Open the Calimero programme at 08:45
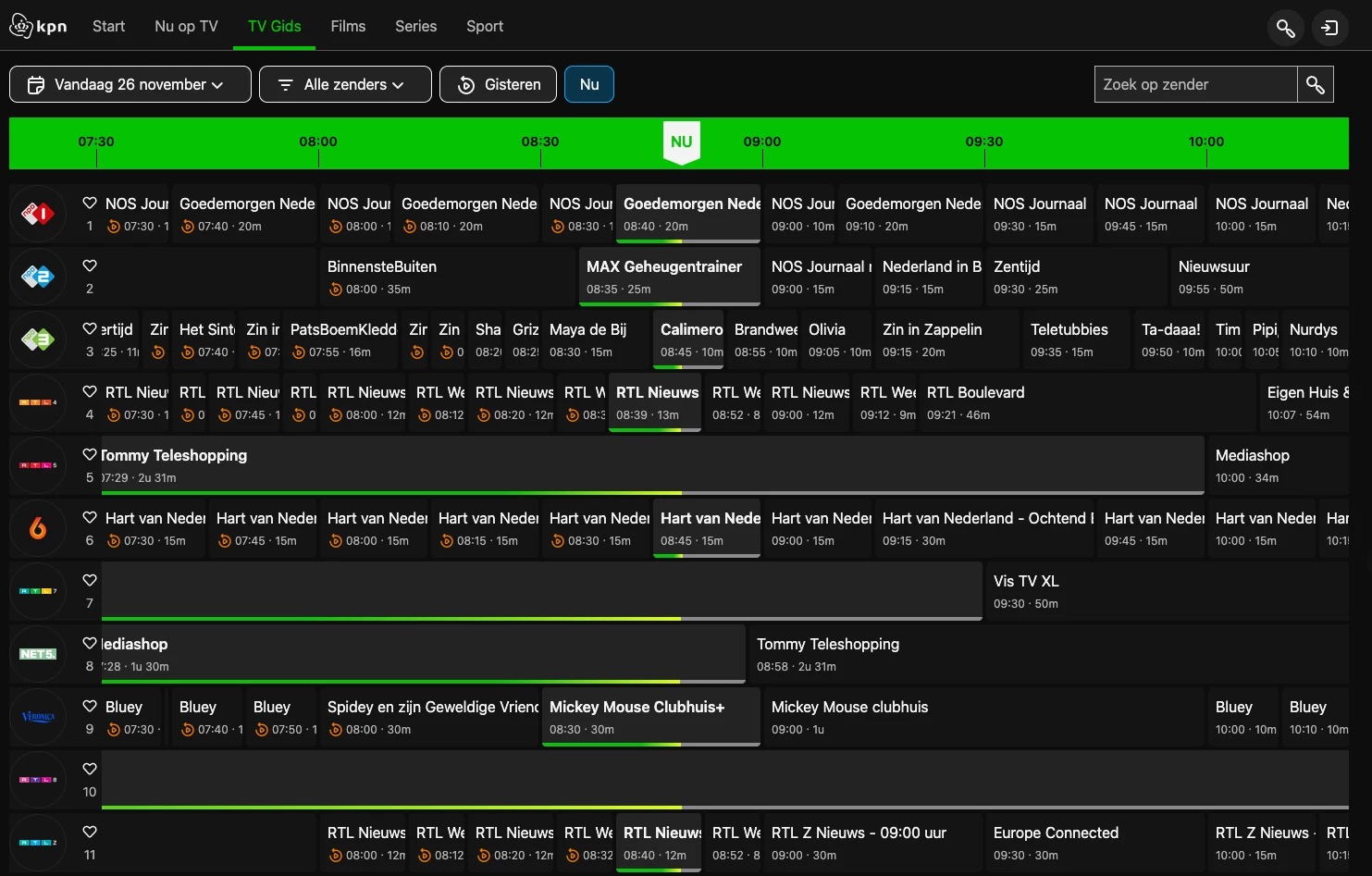Screen dimensions: 1372x876 point(688,339)
